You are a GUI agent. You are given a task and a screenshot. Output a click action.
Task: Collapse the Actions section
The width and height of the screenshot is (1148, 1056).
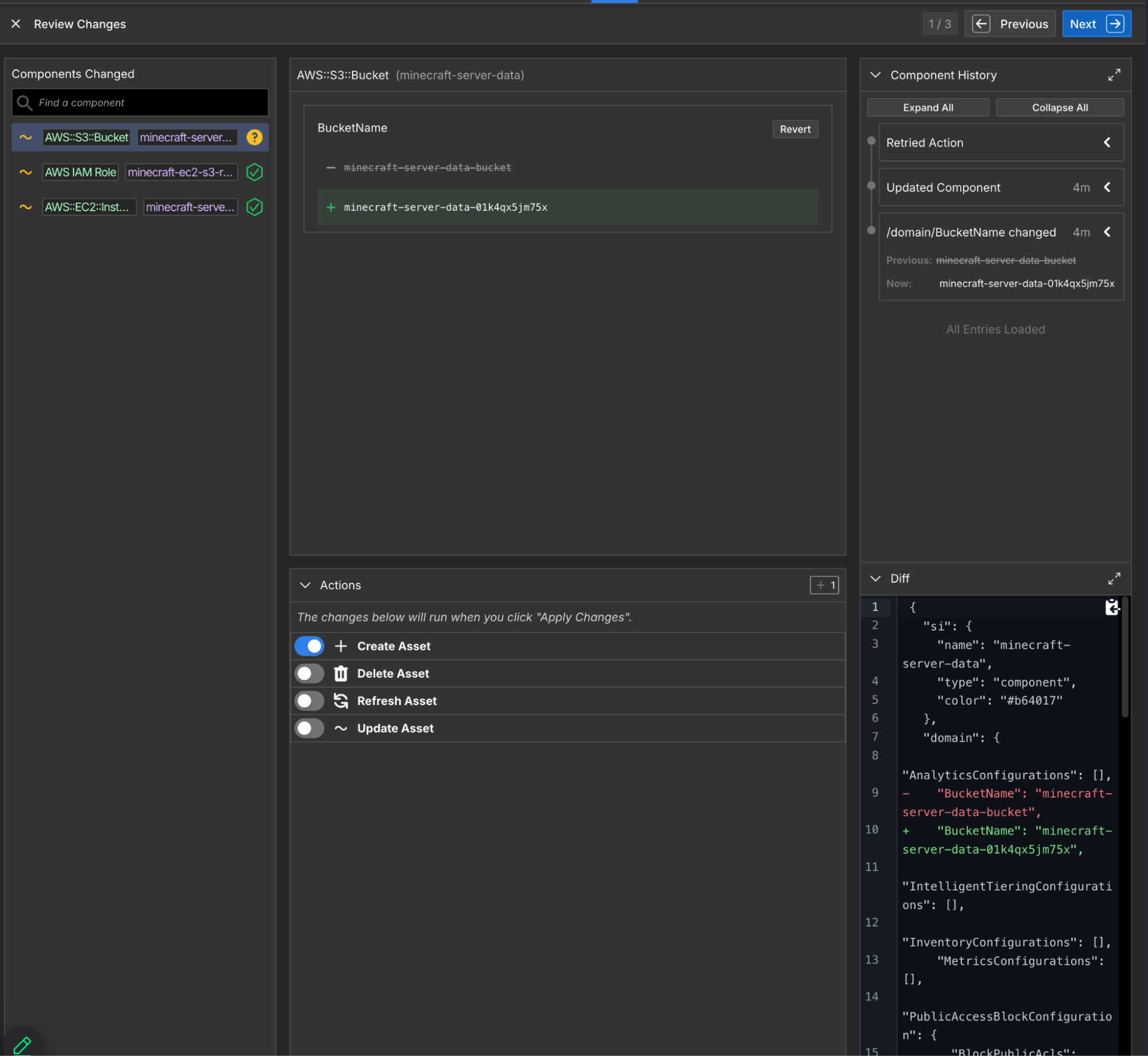[x=306, y=585]
